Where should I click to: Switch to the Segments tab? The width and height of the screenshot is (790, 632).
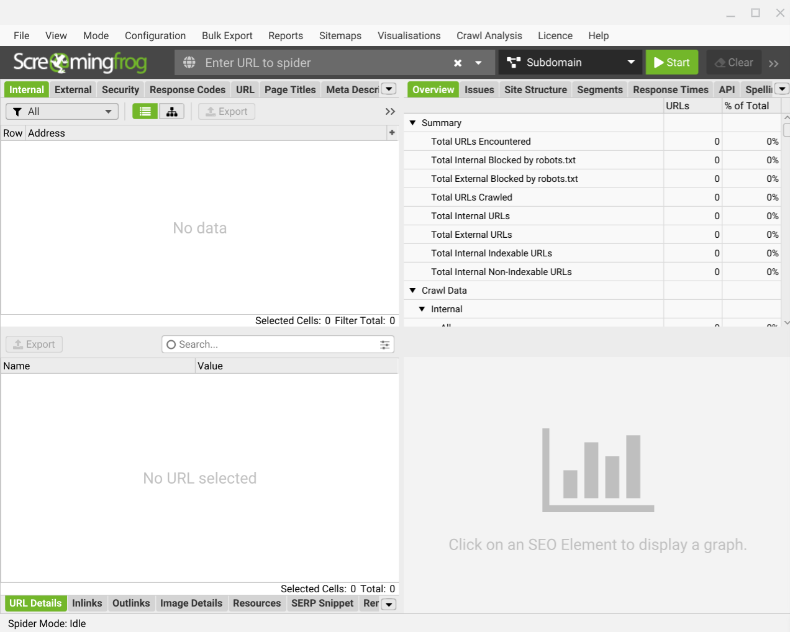pyautogui.click(x=600, y=90)
